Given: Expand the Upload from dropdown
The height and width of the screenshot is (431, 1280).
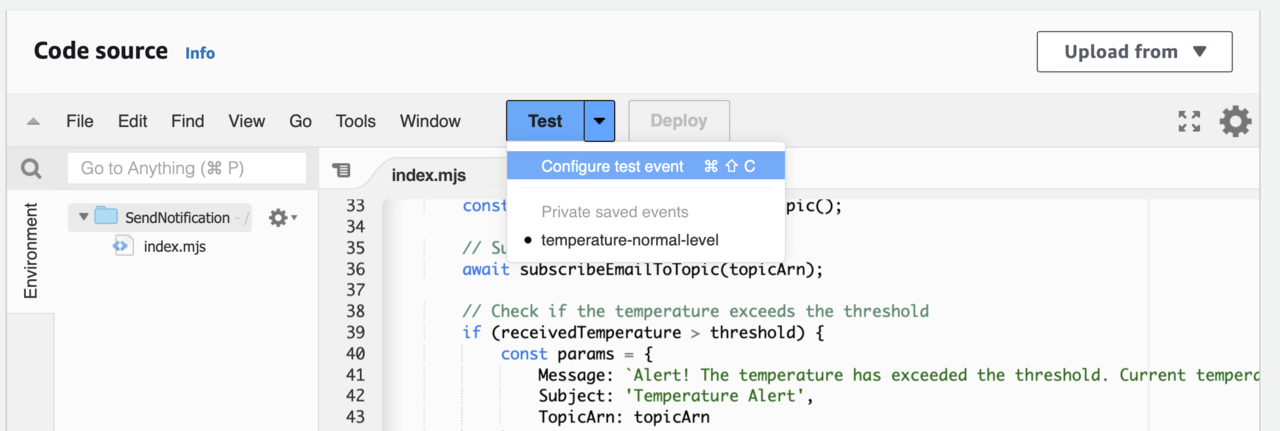Looking at the screenshot, I should 1134,52.
